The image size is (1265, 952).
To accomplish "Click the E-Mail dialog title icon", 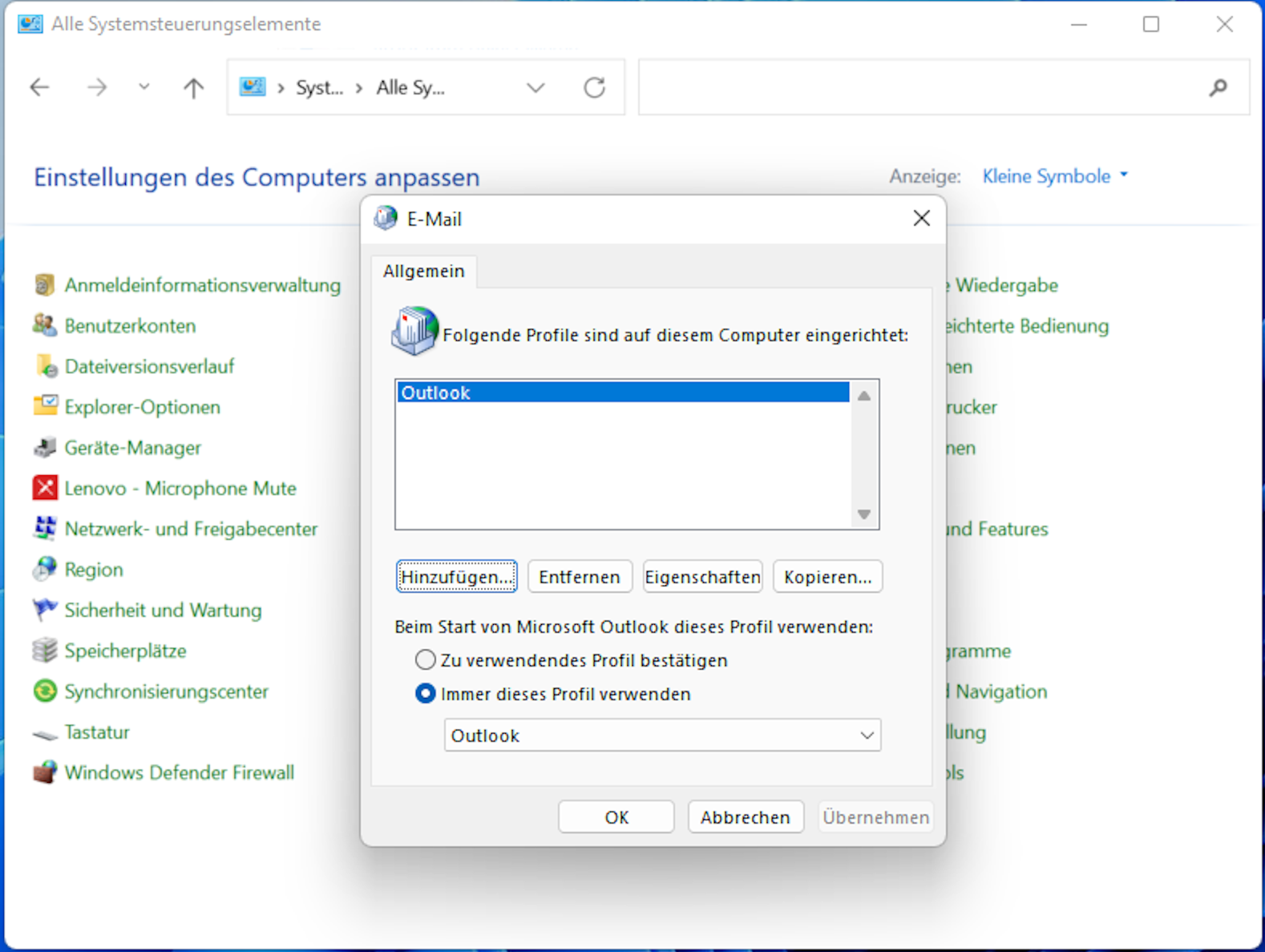I will pos(386,218).
